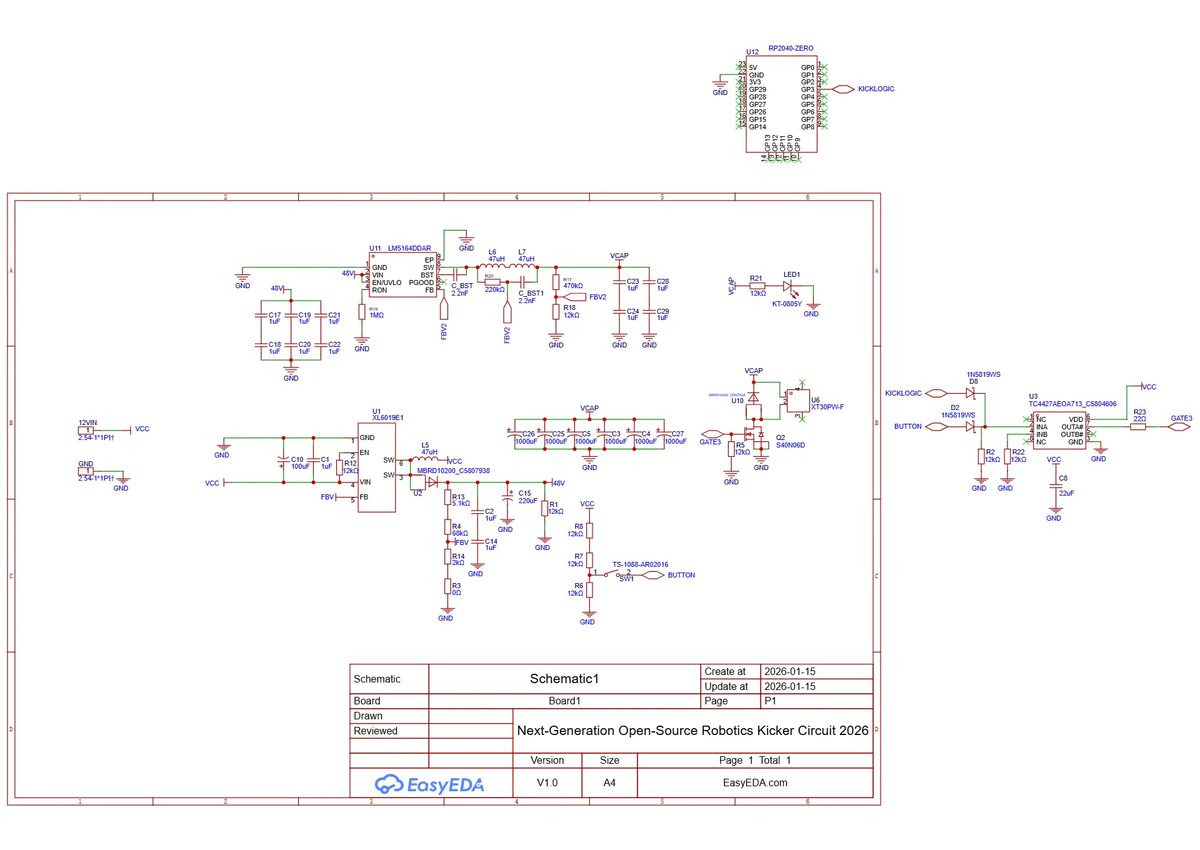This screenshot has width=1200, height=850.
Task: Click the A4 size value
Action: [610, 782]
